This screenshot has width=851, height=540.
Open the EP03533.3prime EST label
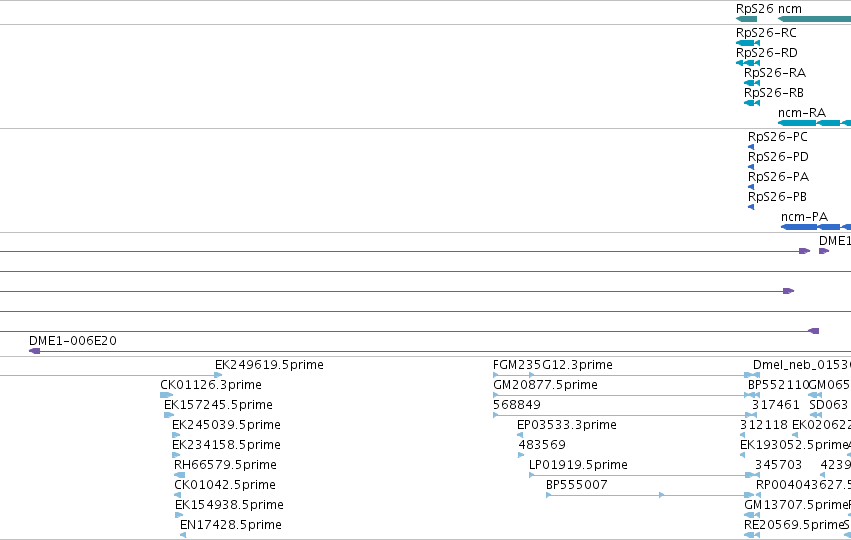tap(567, 425)
